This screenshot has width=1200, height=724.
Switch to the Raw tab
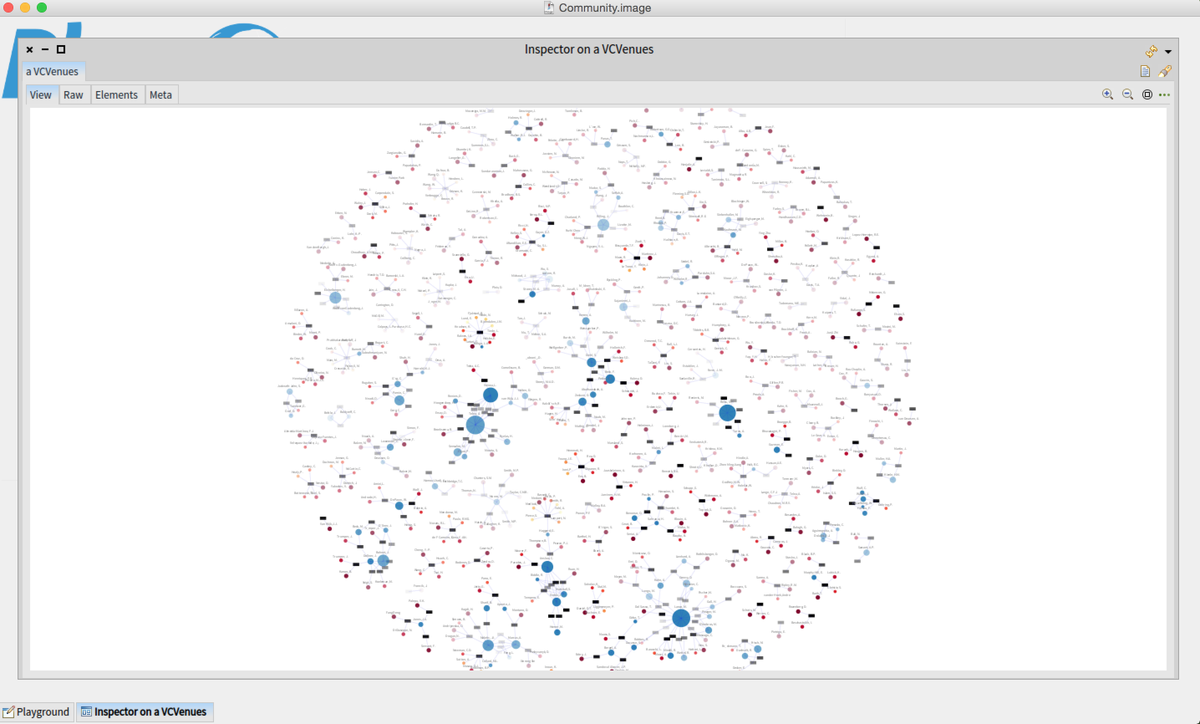[73, 95]
